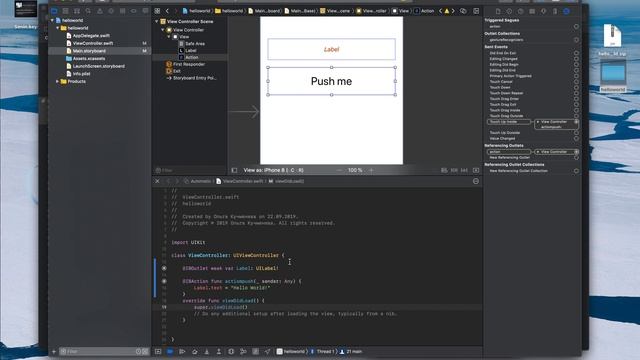
Task: Click the Step into debug icon
Action: (207, 351)
